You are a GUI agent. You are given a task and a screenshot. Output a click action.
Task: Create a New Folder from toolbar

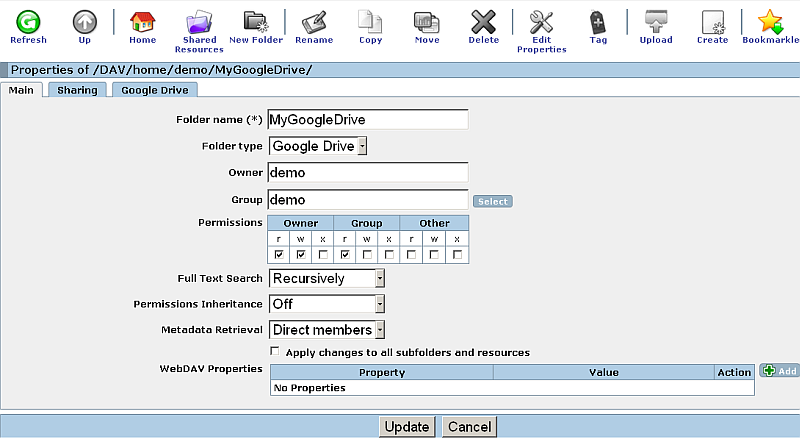256,22
